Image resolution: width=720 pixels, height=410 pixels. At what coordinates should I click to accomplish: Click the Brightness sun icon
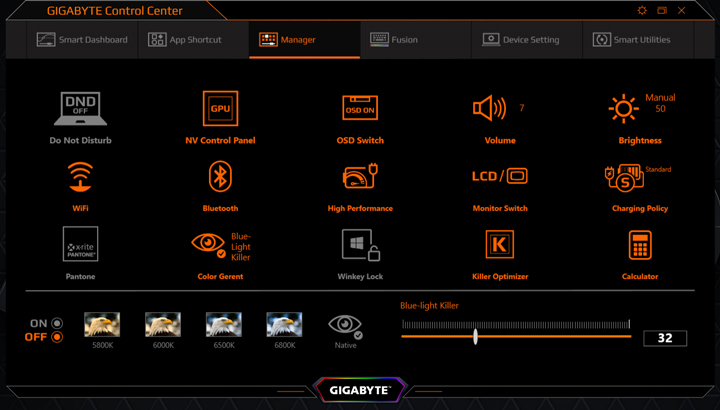point(624,108)
